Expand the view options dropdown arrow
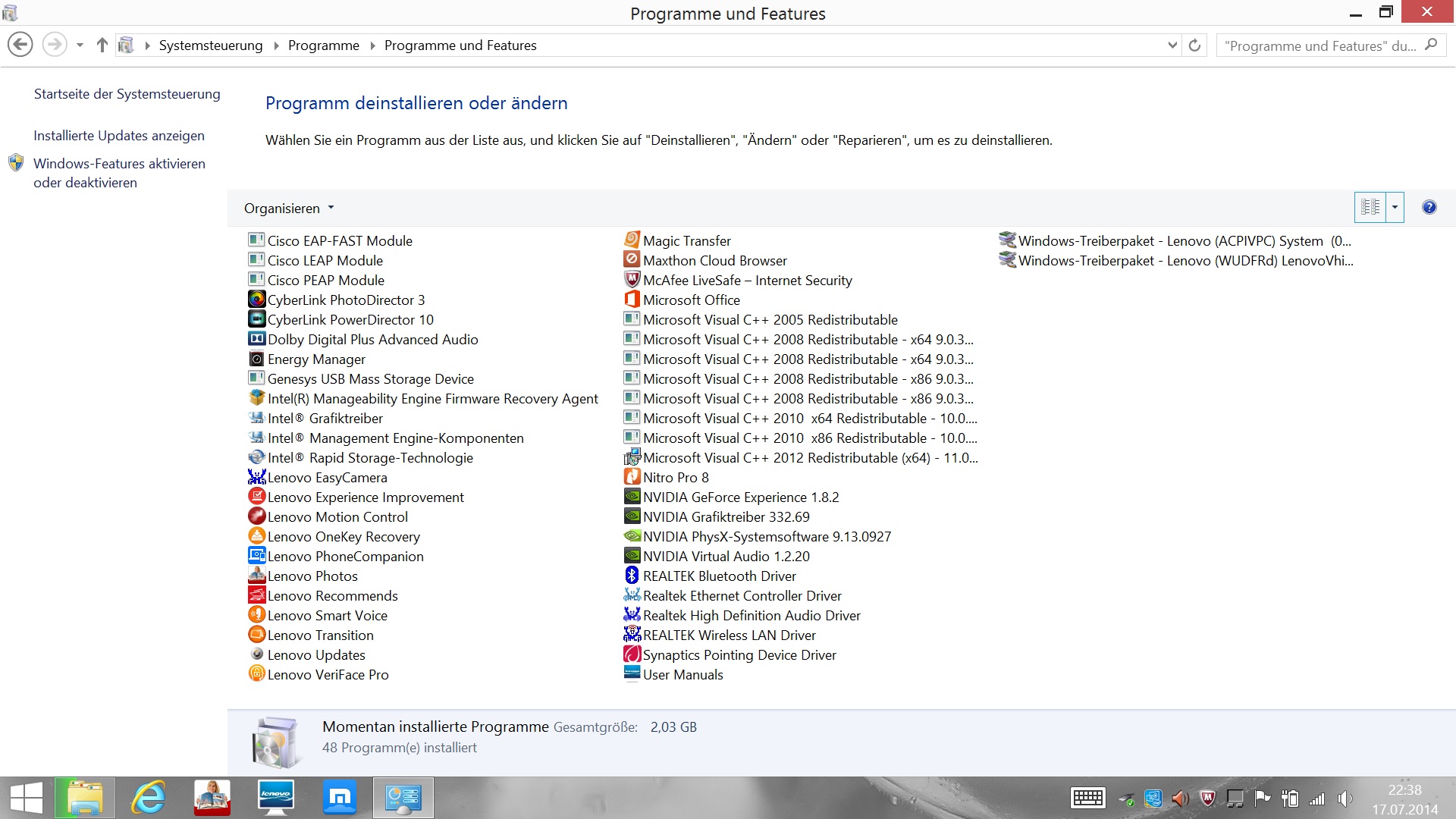 [1395, 207]
